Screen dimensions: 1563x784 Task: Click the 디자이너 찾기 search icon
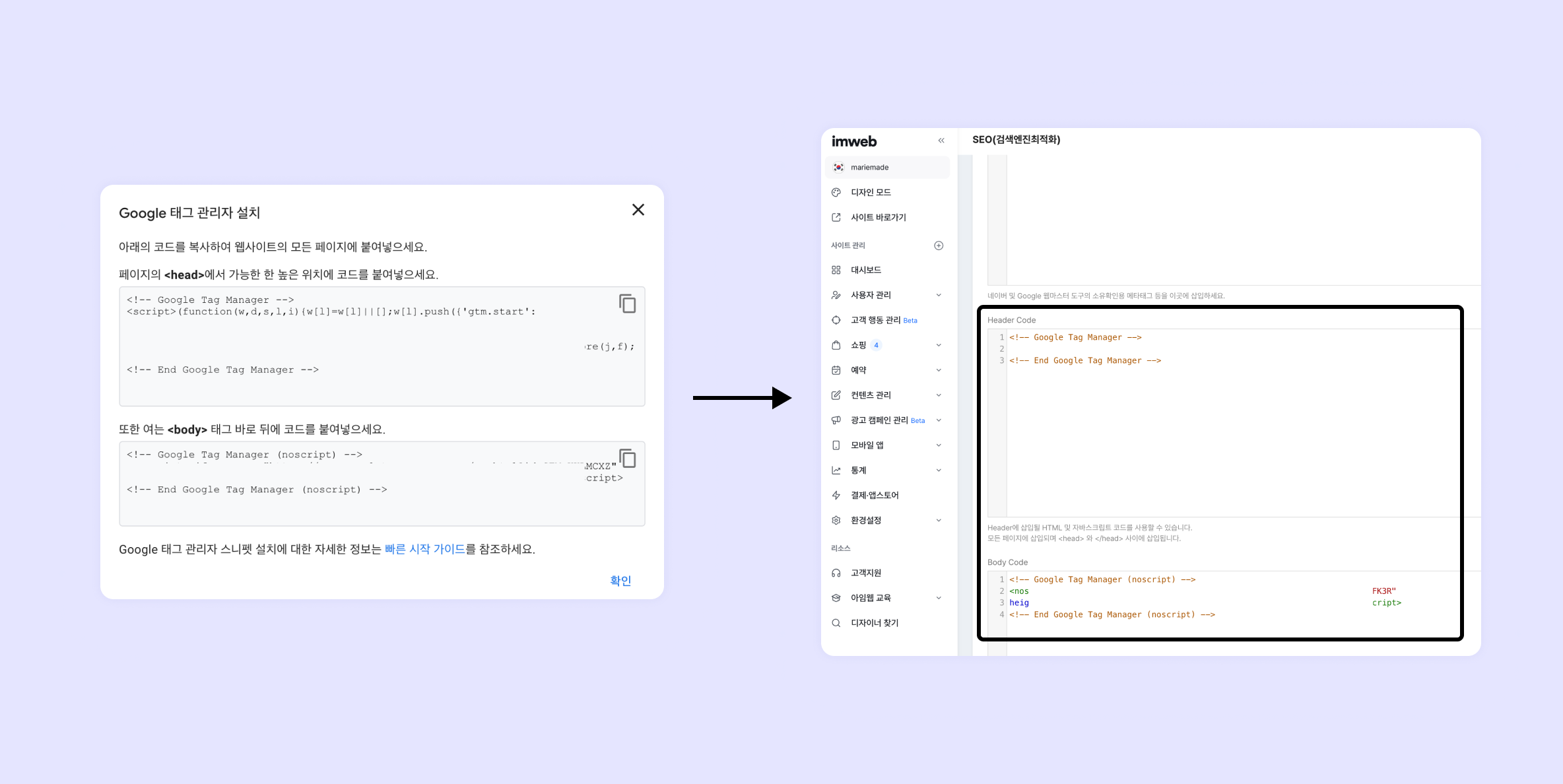836,623
